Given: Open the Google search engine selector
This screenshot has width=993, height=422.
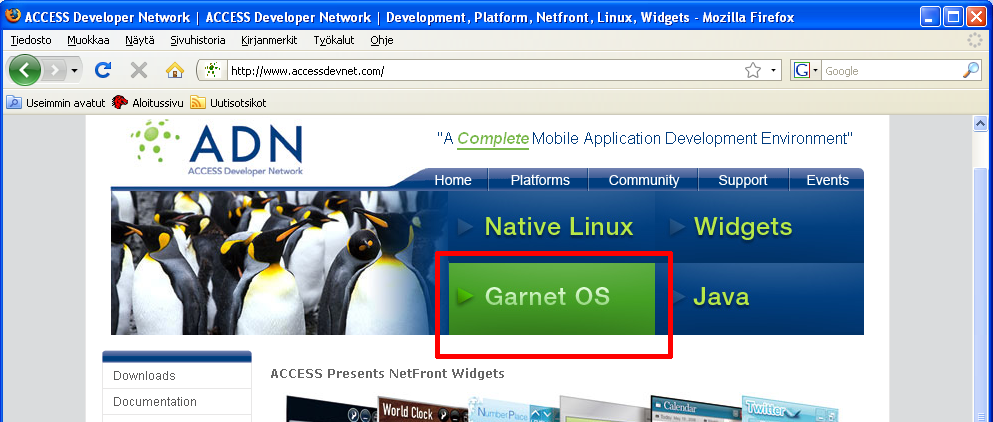Looking at the screenshot, I should point(806,70).
